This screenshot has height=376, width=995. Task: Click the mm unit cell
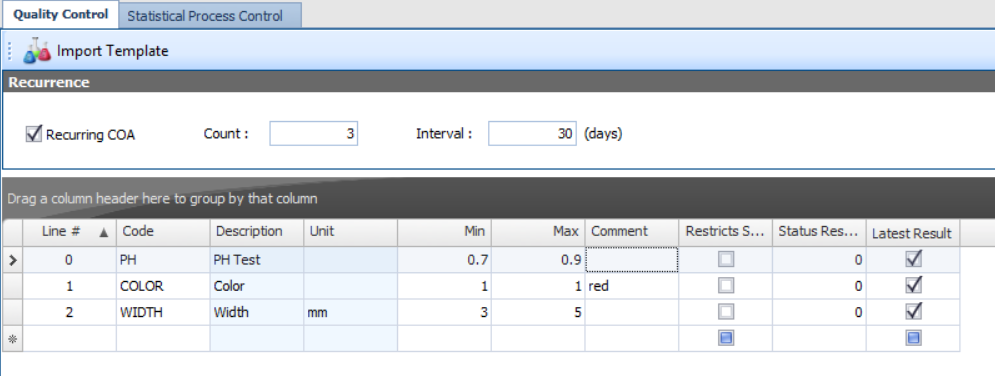coord(350,312)
